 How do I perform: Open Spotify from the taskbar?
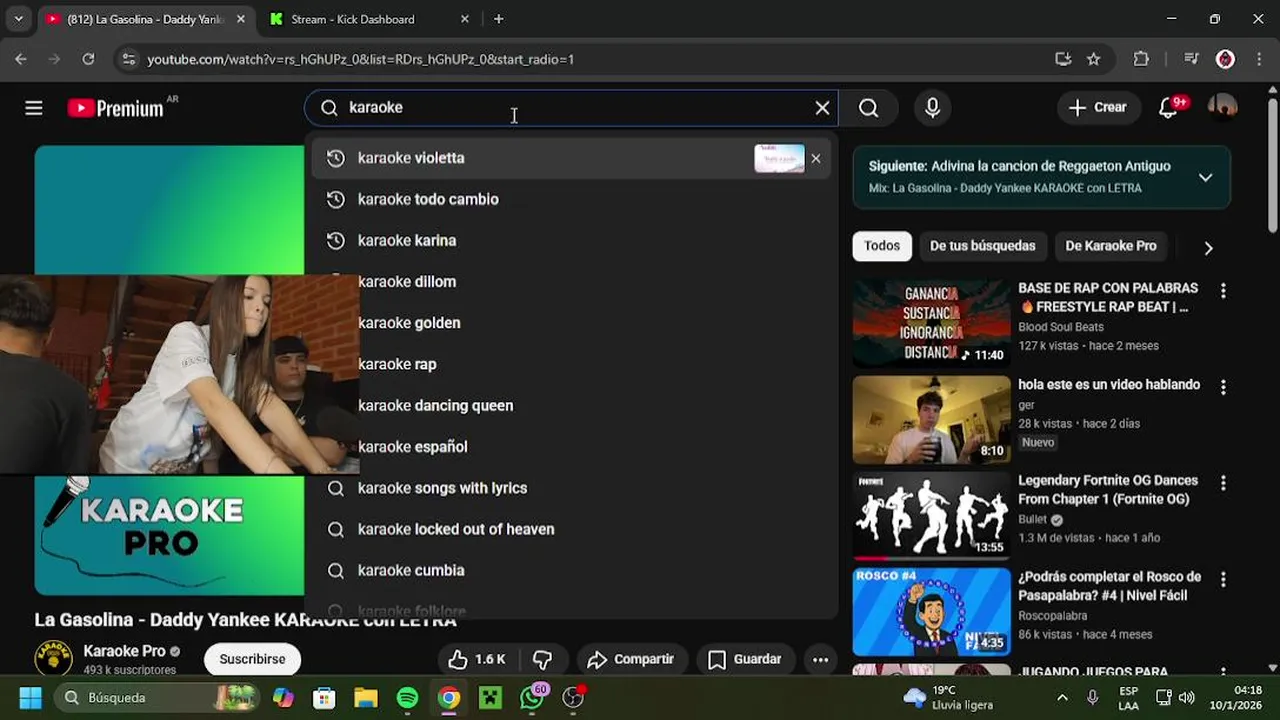(x=407, y=697)
